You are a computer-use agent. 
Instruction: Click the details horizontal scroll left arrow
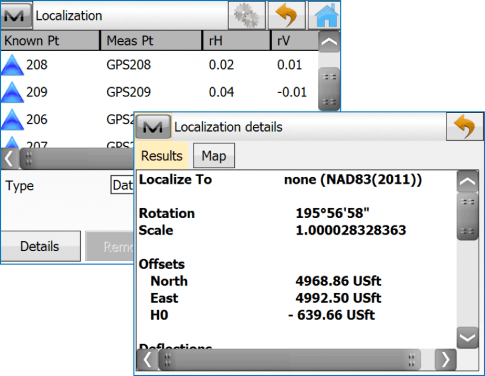[147, 360]
